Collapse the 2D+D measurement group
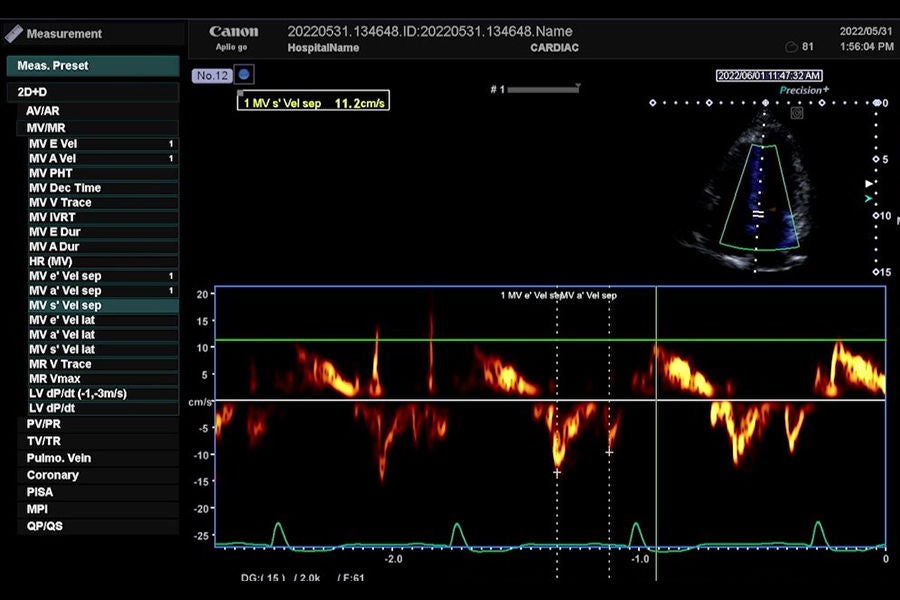 93,92
